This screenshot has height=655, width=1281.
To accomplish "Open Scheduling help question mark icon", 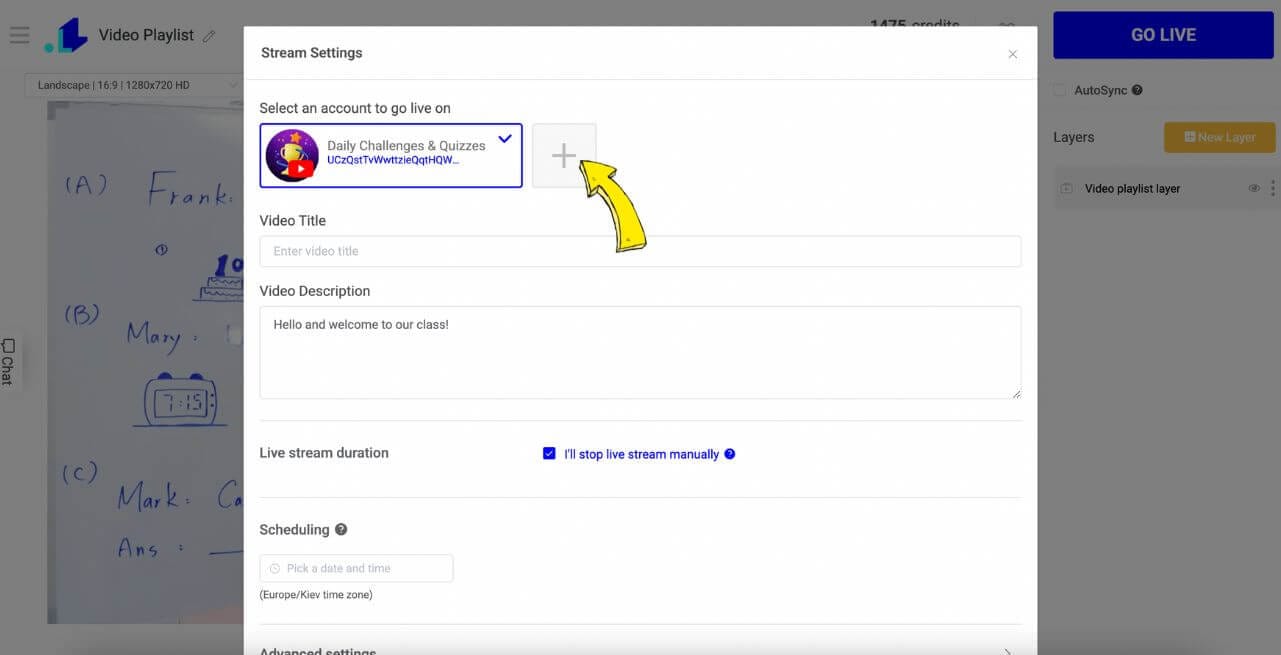I will tap(341, 529).
